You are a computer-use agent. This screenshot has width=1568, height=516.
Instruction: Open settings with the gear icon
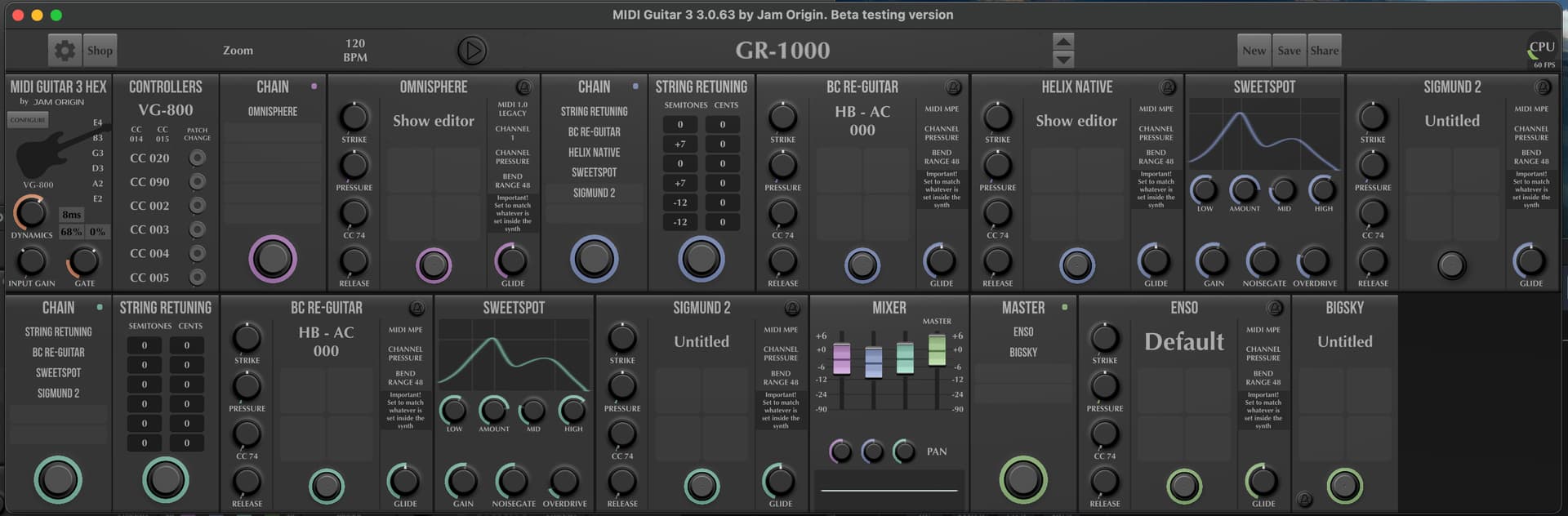65,51
